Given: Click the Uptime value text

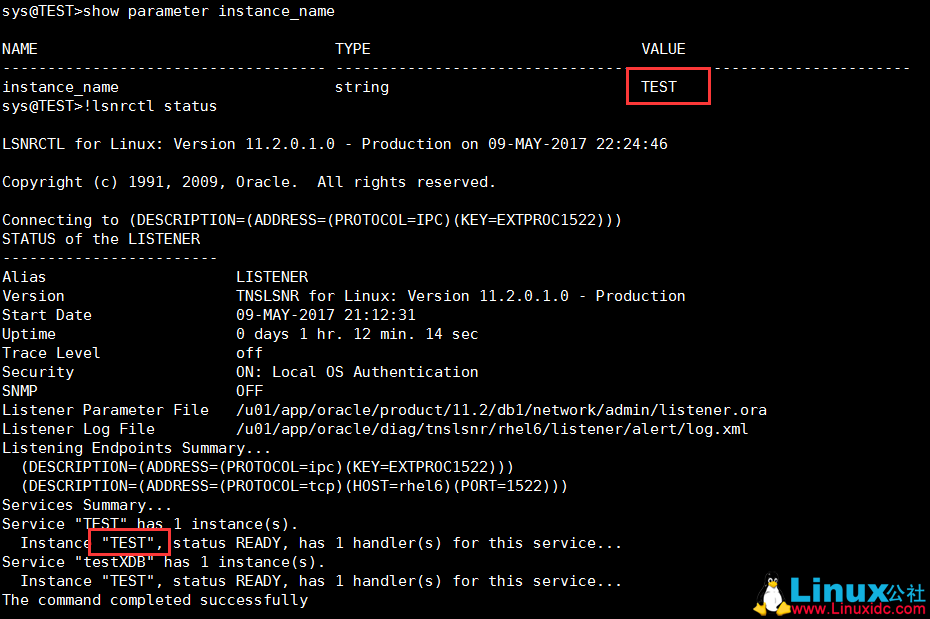Looking at the screenshot, I should (x=357, y=334).
